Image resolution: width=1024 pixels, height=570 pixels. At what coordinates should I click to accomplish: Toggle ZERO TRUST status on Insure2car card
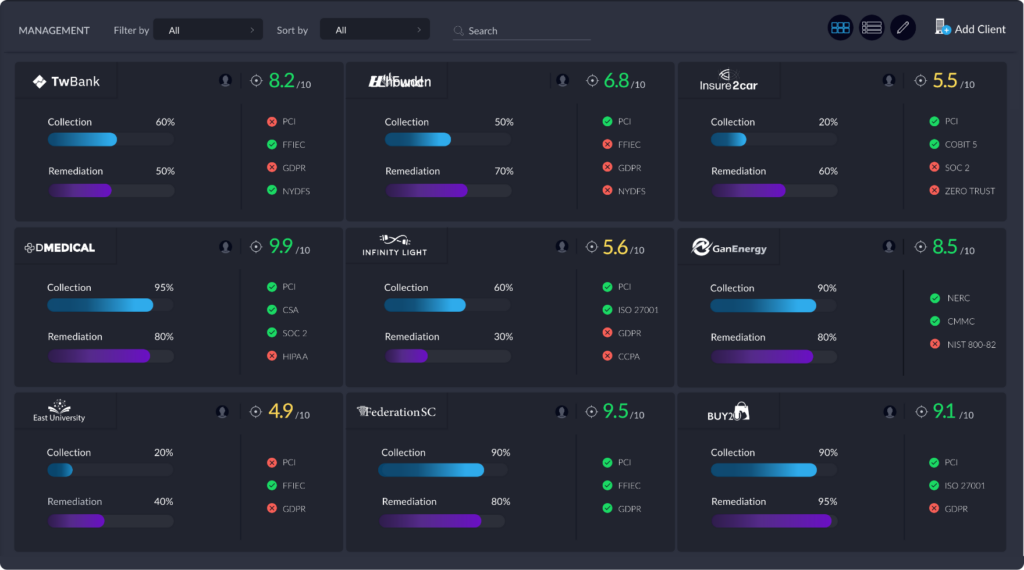pyautogui.click(x=934, y=191)
